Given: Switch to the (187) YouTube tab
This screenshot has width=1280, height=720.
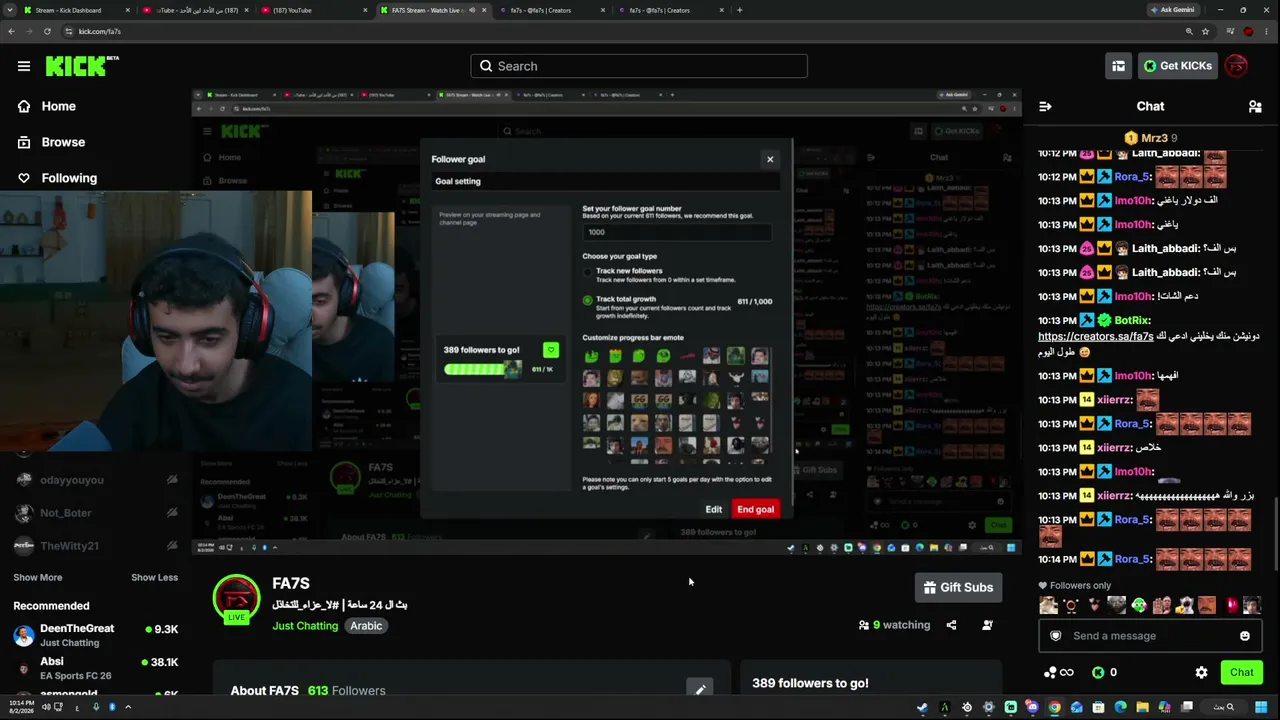Looking at the screenshot, I should coord(315,10).
